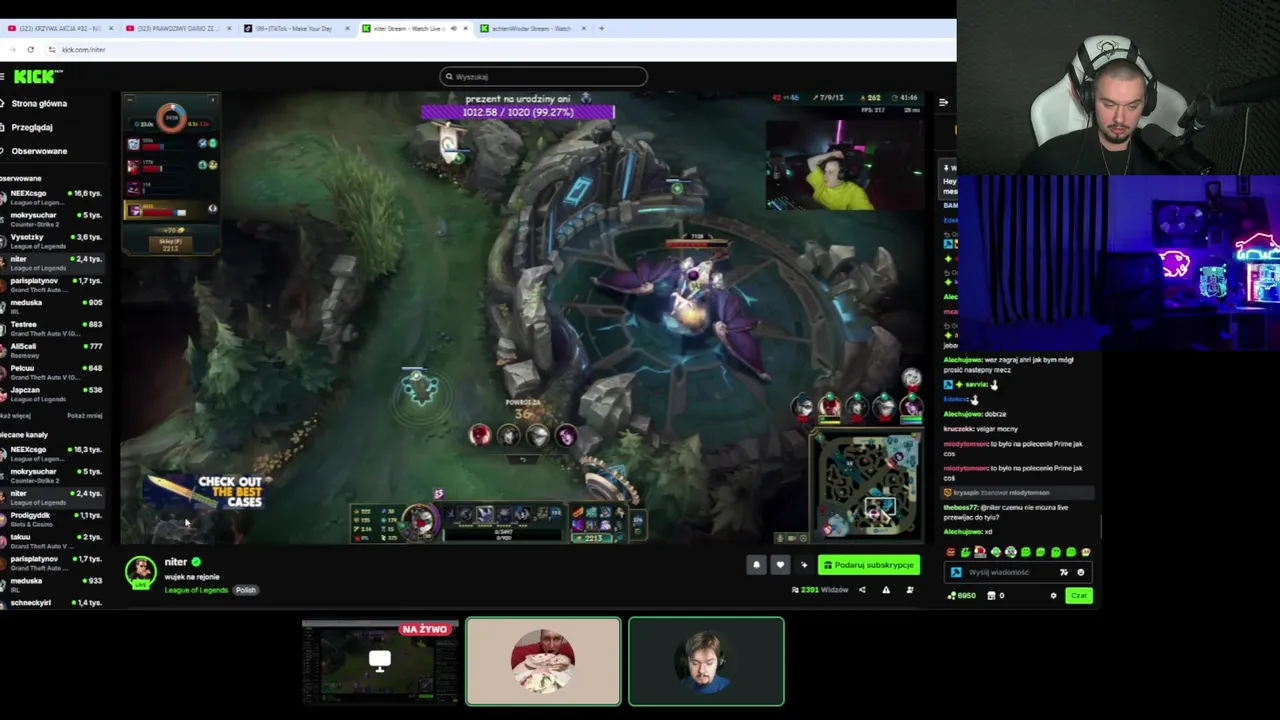This screenshot has width=1280, height=720.
Task: Click the notification bell under the stream
Action: click(756, 565)
